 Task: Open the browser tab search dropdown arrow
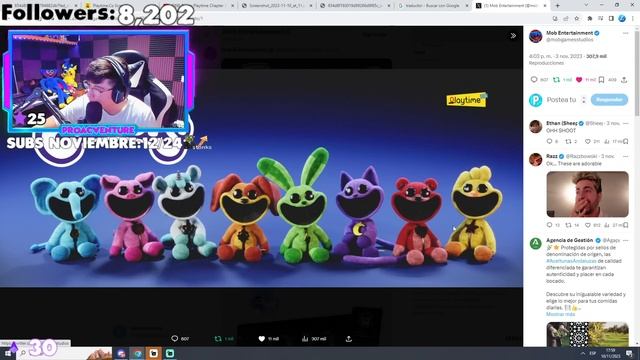[587, 5]
